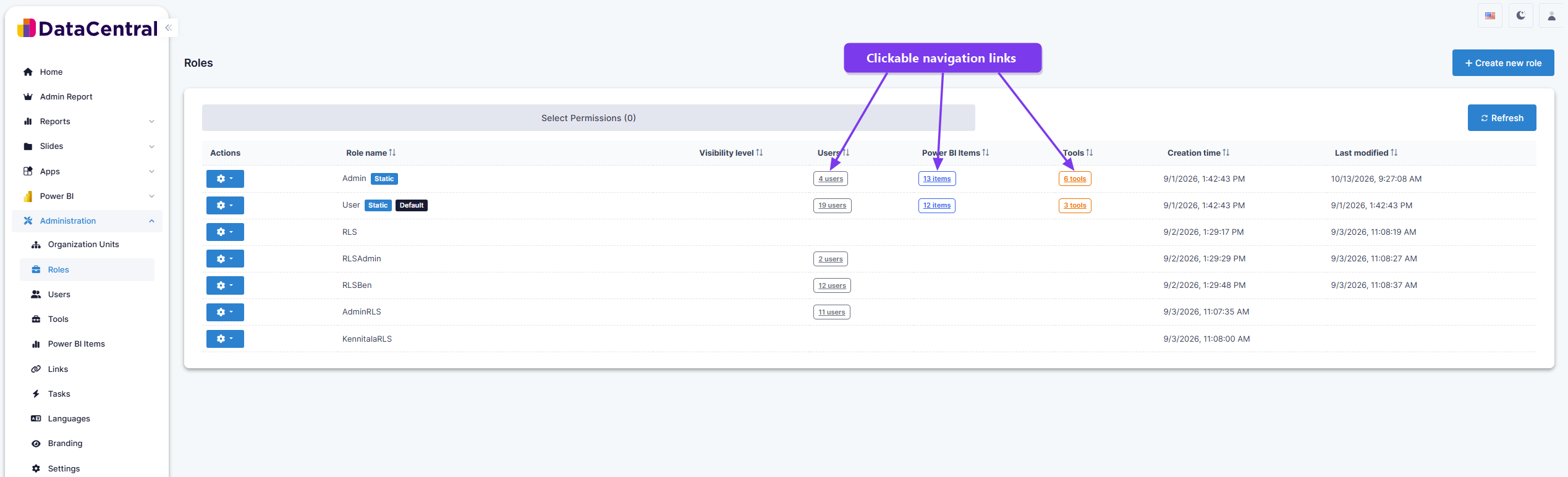1568x477 pixels.
Task: Sort table by Last modified column
Action: click(1366, 153)
